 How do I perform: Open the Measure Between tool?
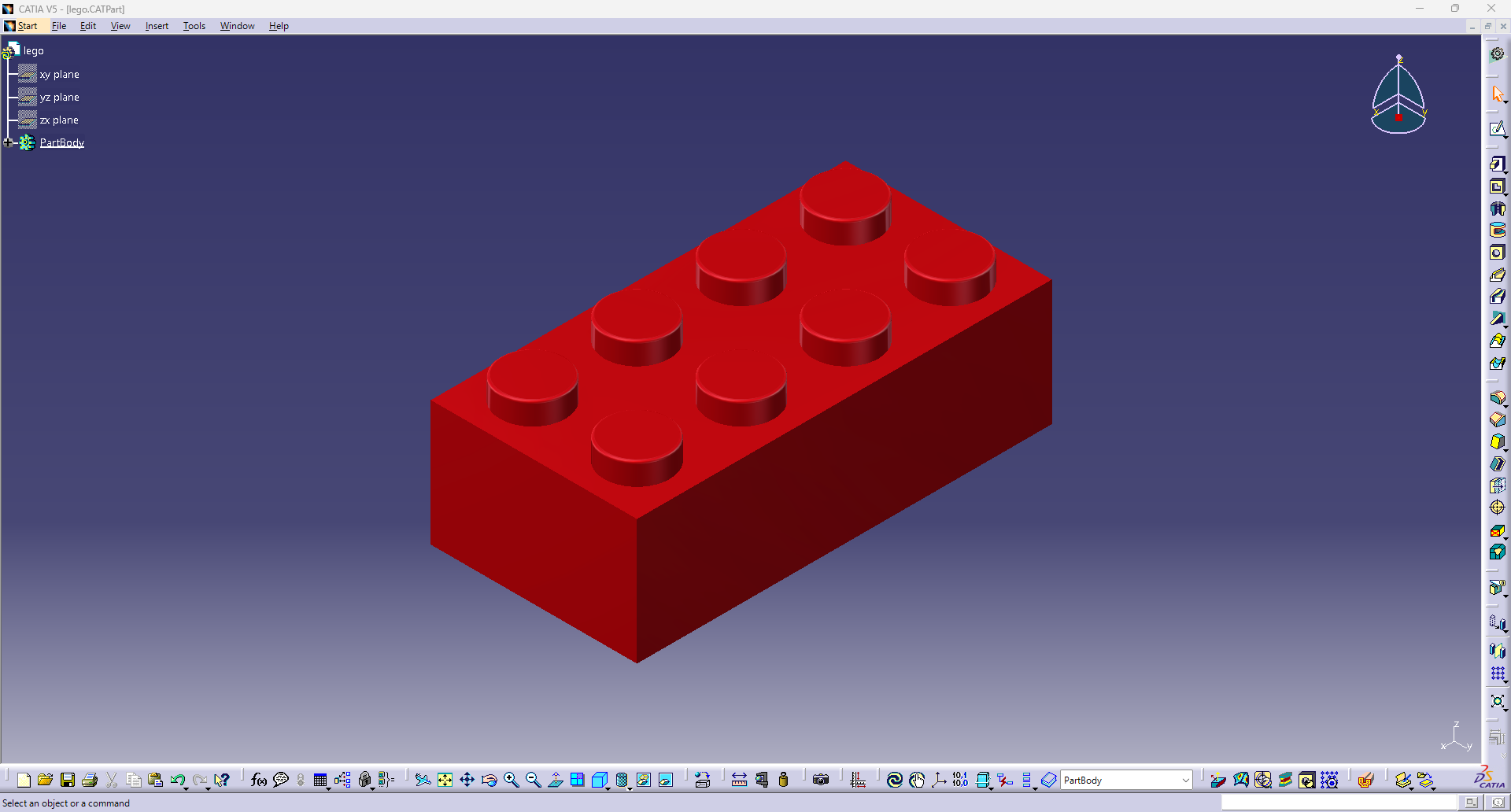point(739,780)
